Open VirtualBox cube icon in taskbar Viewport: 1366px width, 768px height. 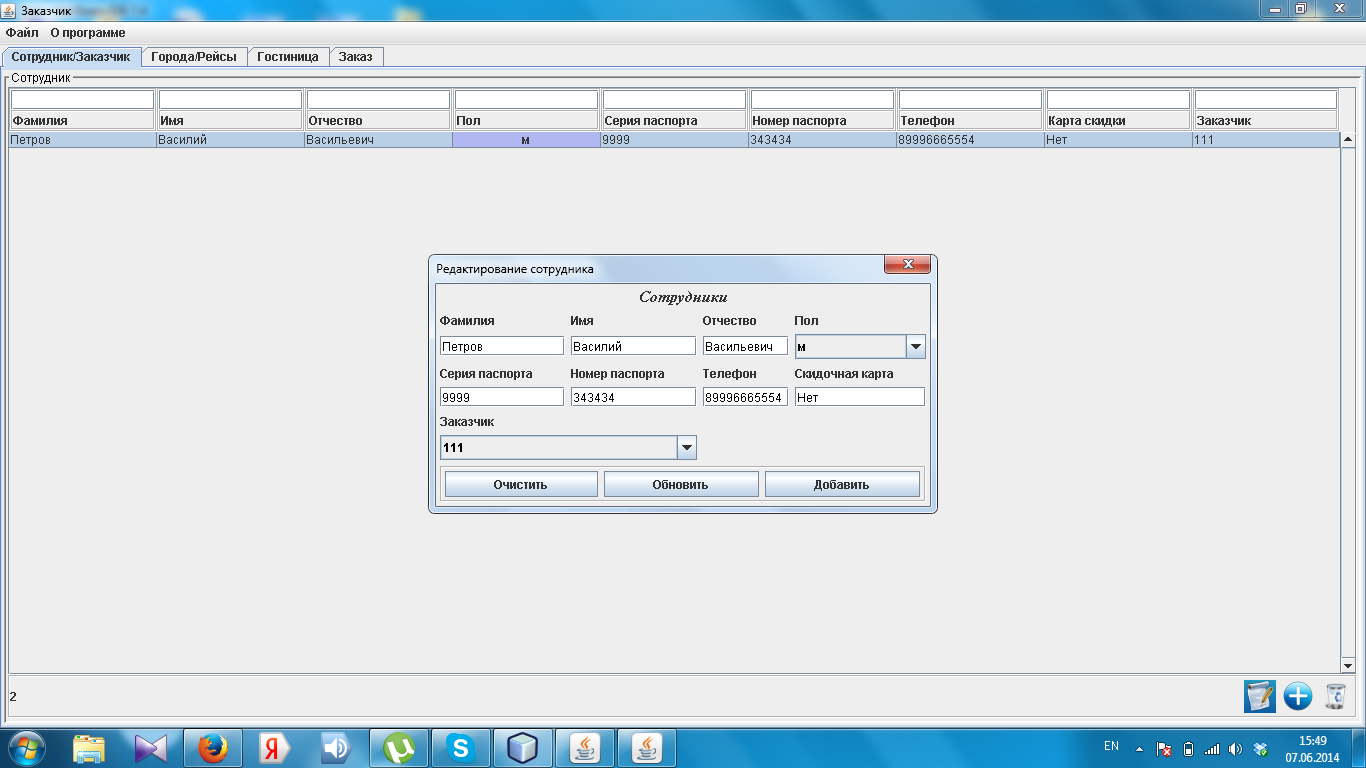tap(522, 748)
